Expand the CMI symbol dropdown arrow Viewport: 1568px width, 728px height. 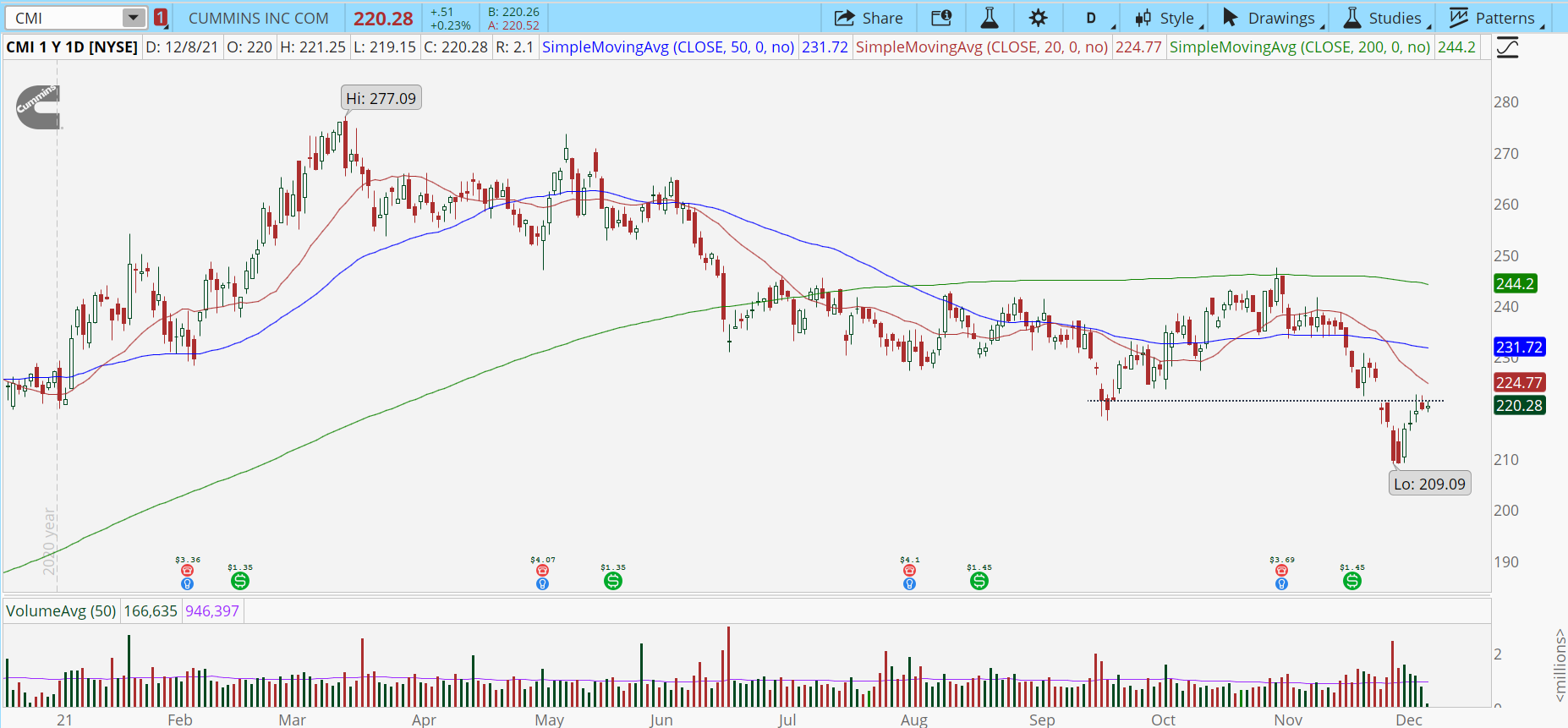click(x=133, y=18)
